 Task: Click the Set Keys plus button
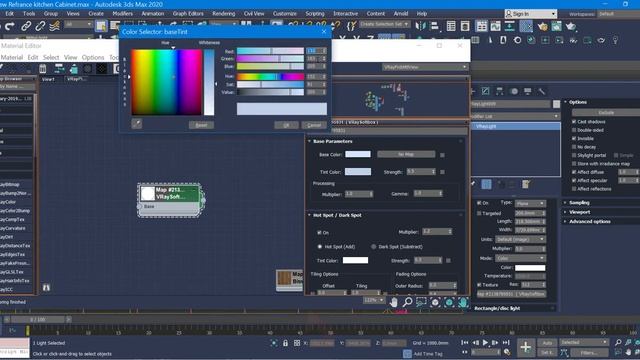tap(525, 347)
